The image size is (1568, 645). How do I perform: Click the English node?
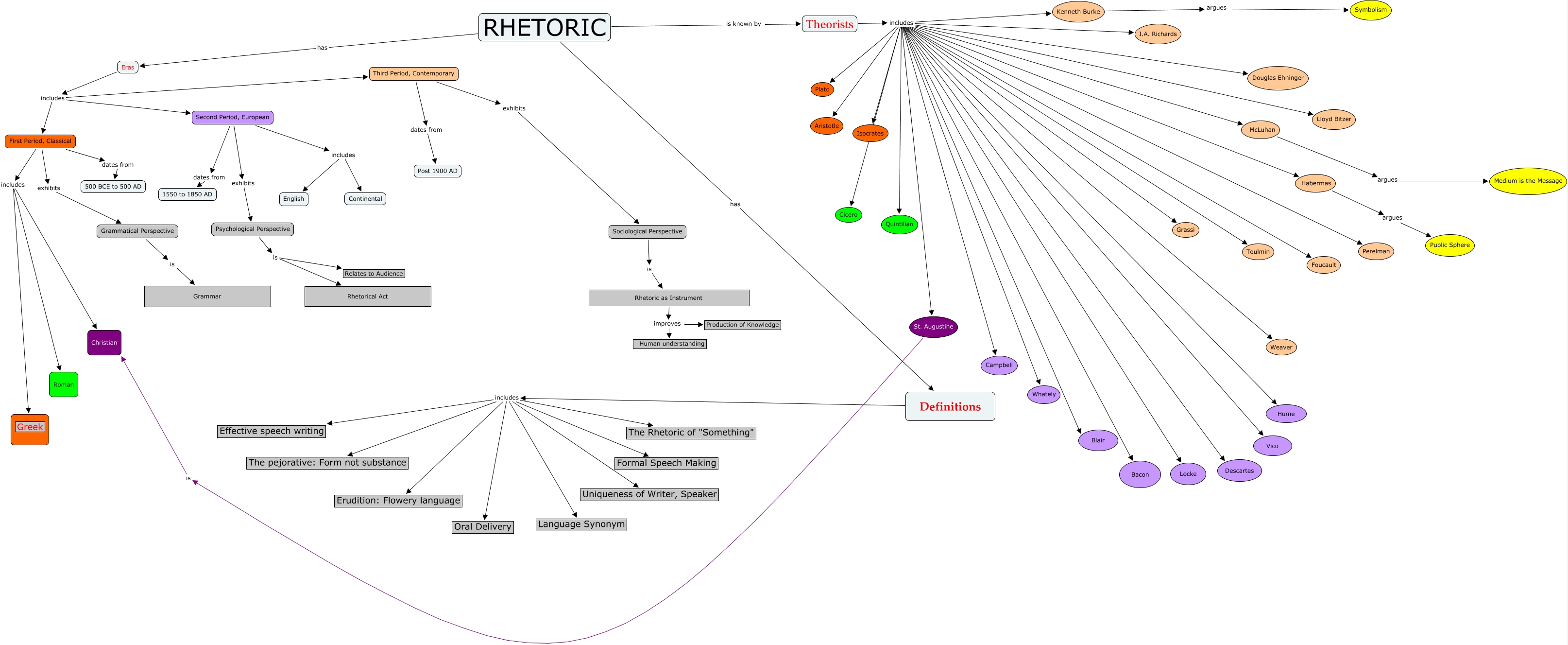point(293,199)
